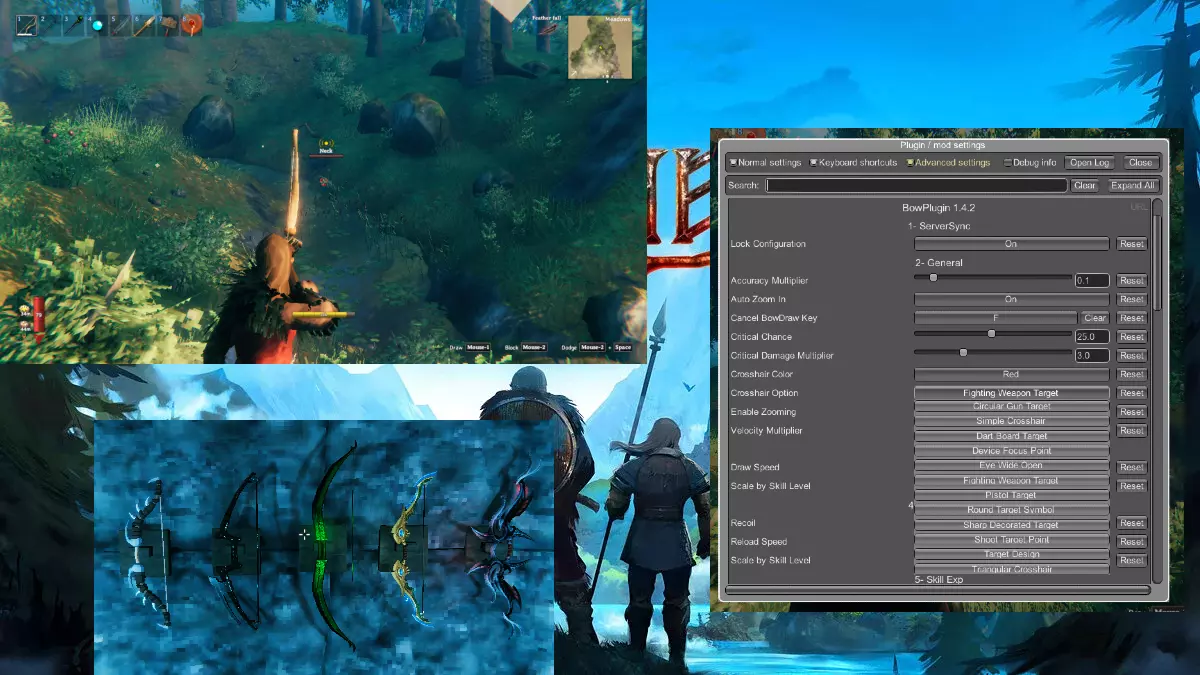This screenshot has width=1200, height=675.
Task: Select the blue orb in hotbar slot 4
Action: click(97, 24)
